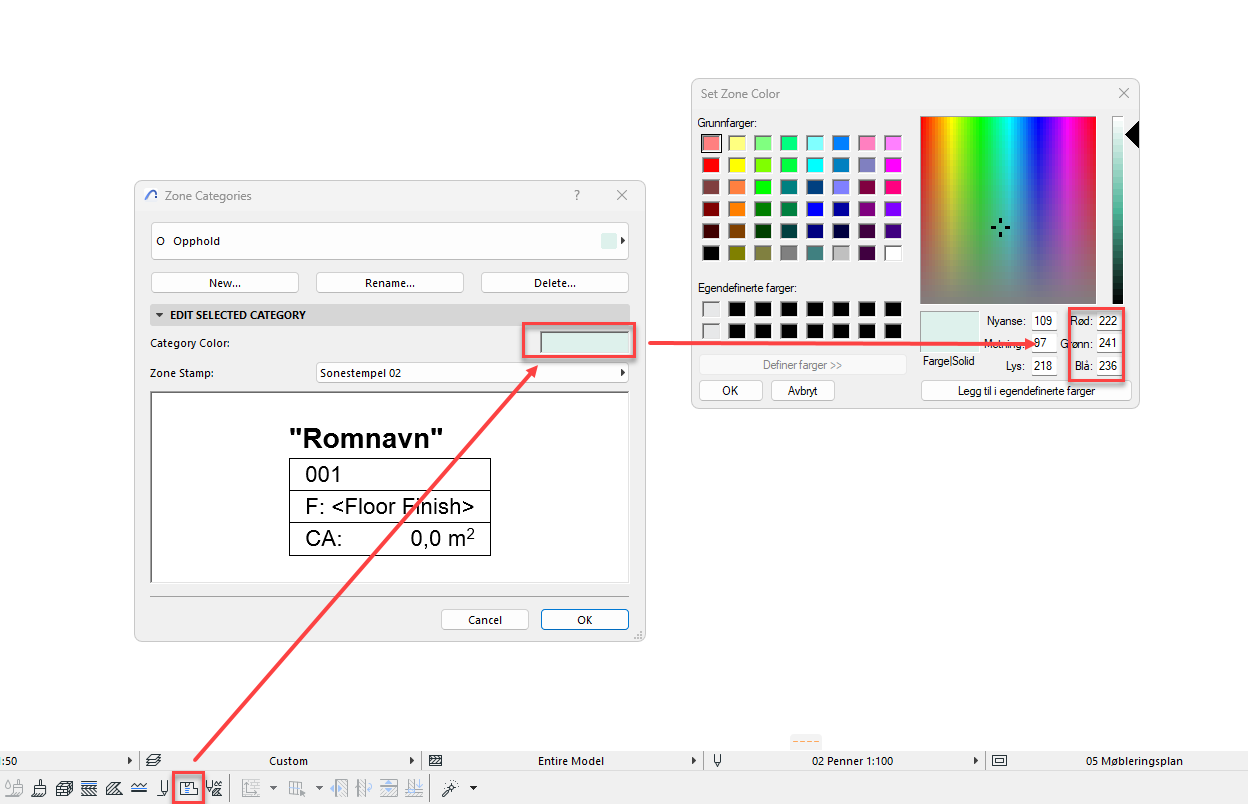Click the Line Types icon in bottom toolbar
This screenshot has width=1248, height=804.
coord(139,788)
